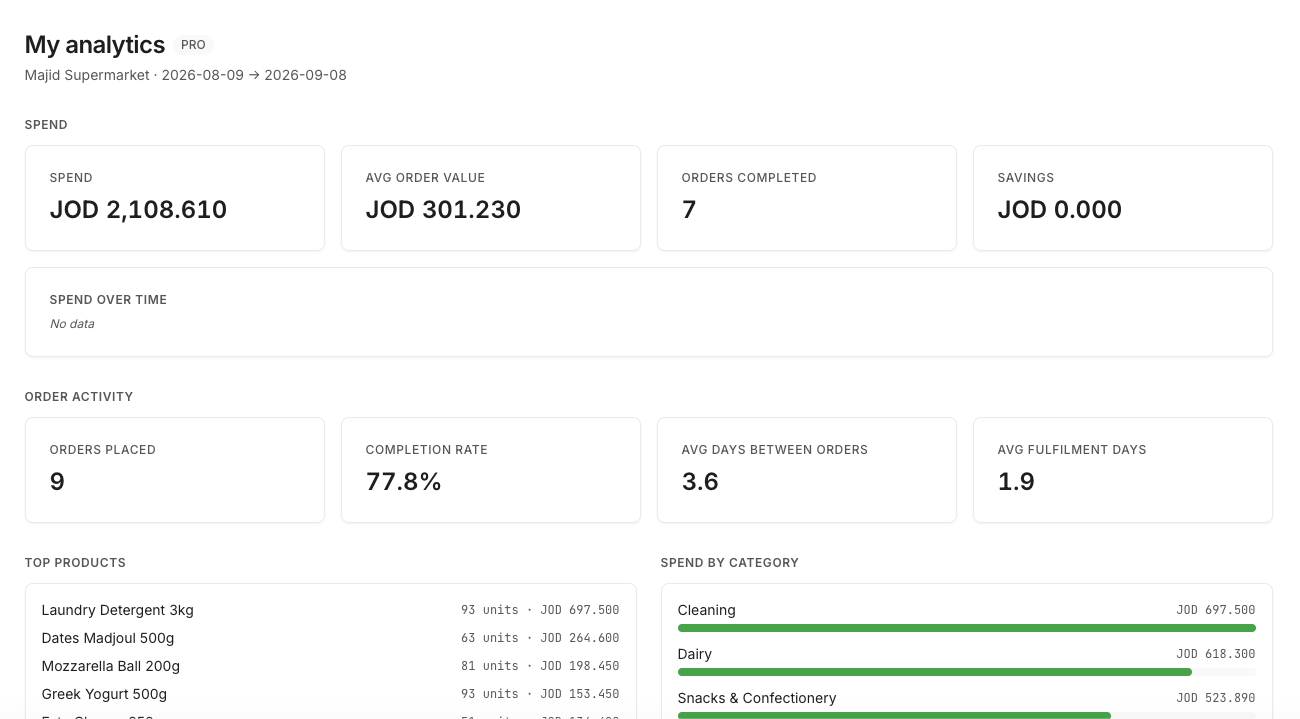Click the Top Products section heading
The image size is (1300, 719).
point(75,563)
